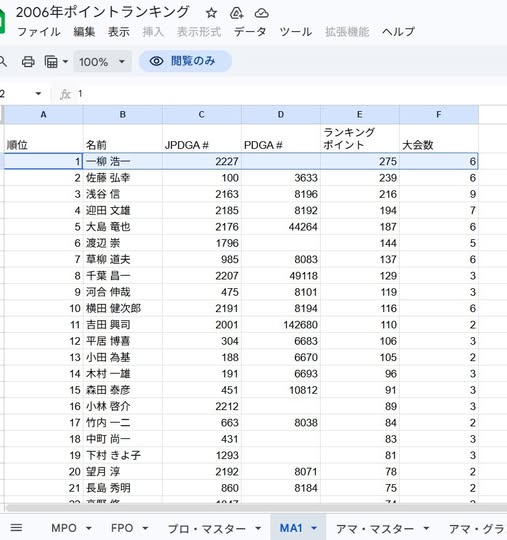This screenshot has width=507, height=540.
Task: Select the name cell 森田 泰彦
Action: pos(123,390)
